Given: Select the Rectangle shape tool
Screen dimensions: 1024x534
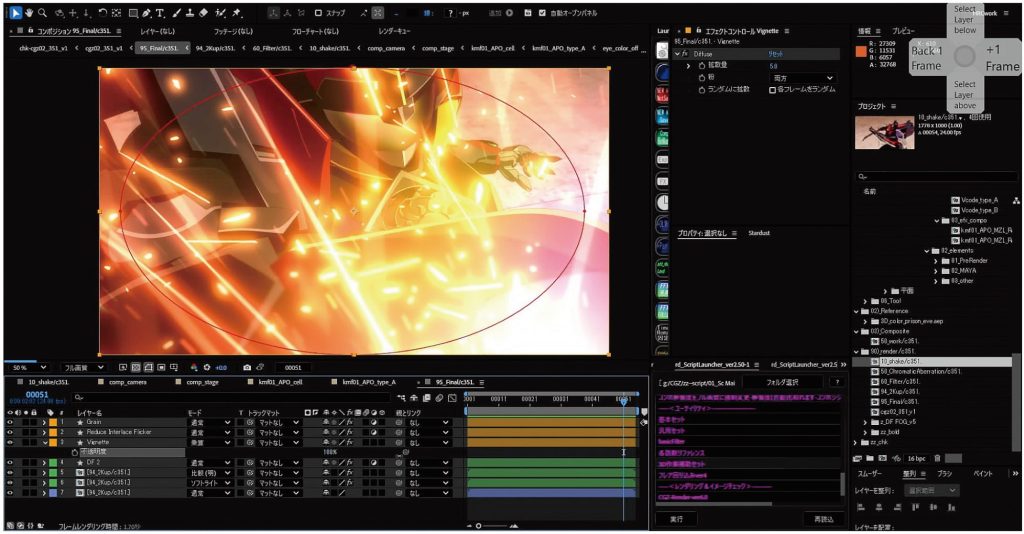Looking at the screenshot, I should [x=133, y=12].
